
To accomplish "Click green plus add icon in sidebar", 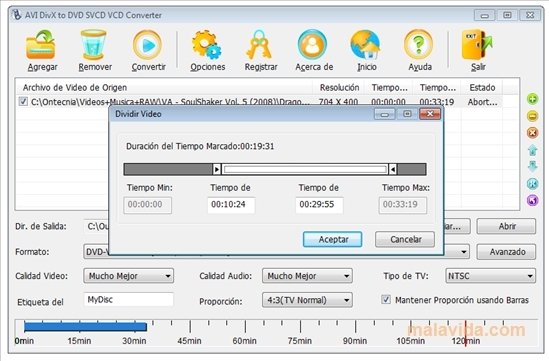I will click(x=533, y=99).
